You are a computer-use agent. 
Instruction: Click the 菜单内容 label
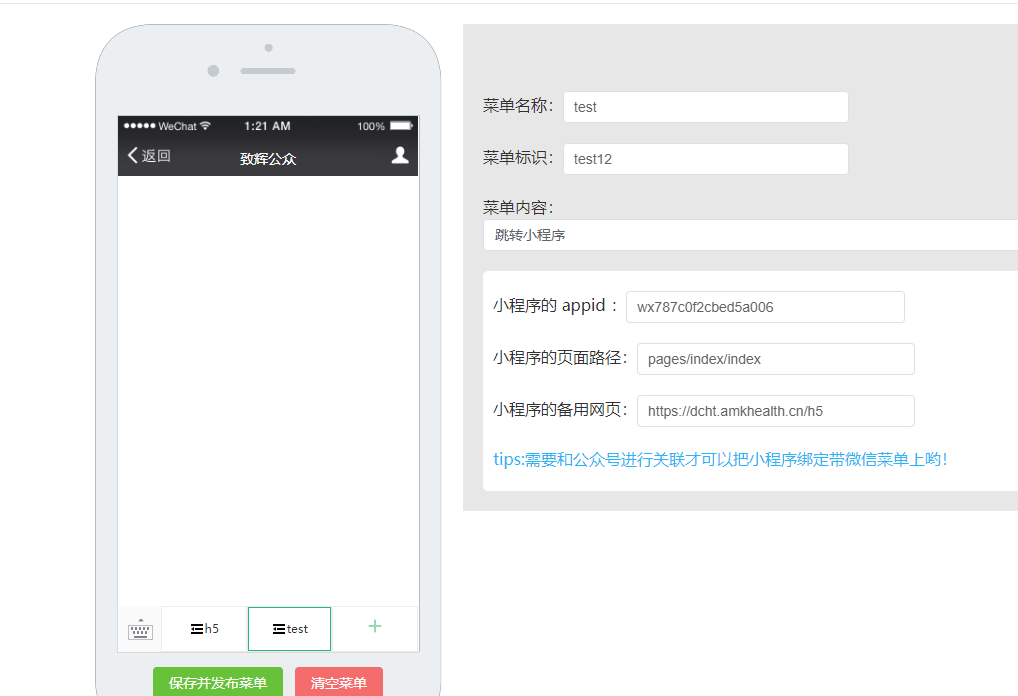pos(517,208)
